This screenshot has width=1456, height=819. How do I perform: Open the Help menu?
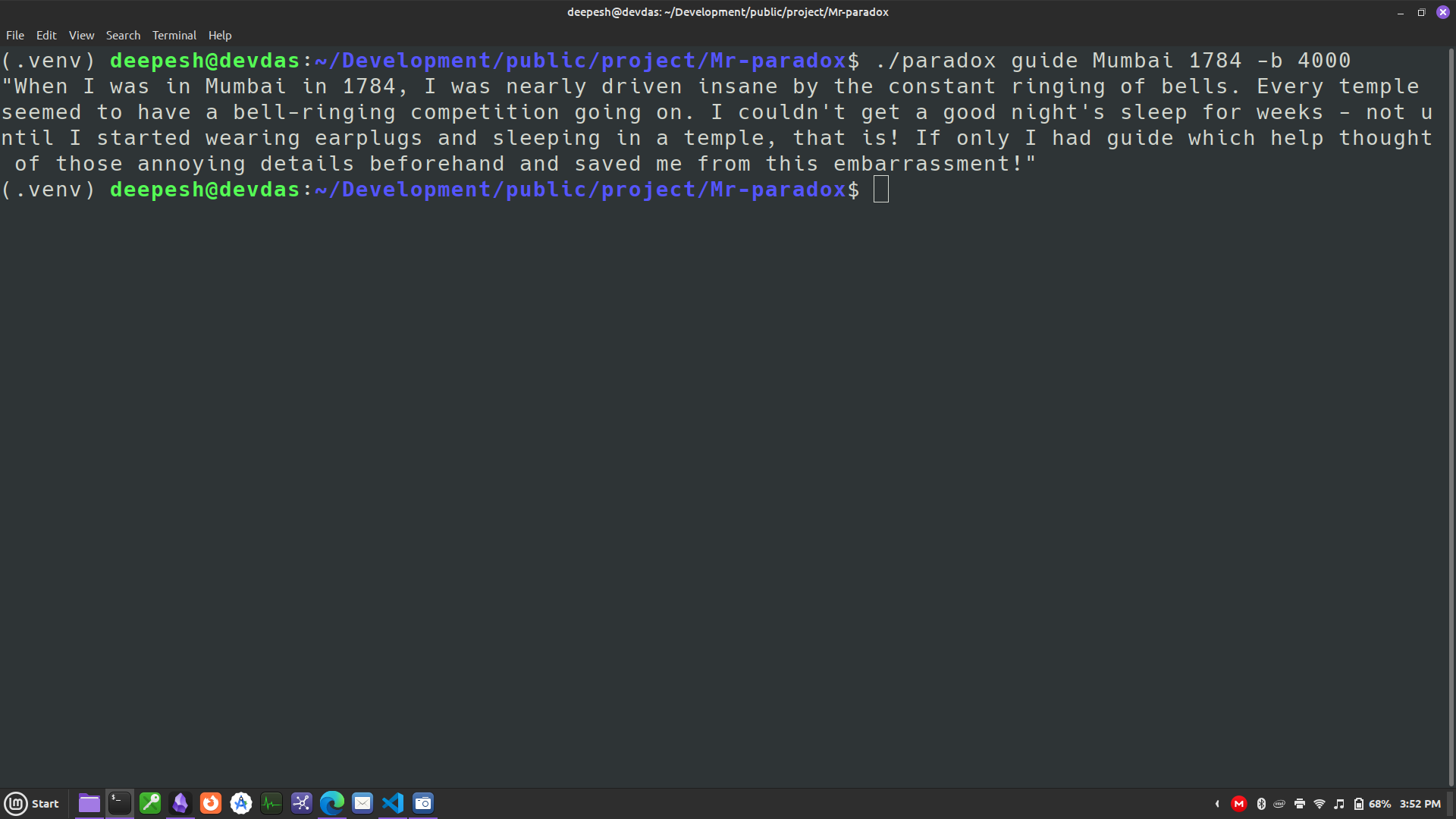[x=220, y=36]
